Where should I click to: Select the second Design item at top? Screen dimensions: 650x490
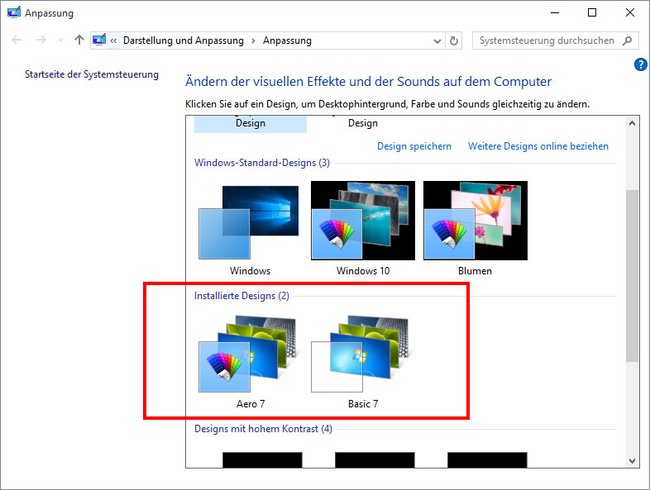[x=363, y=124]
